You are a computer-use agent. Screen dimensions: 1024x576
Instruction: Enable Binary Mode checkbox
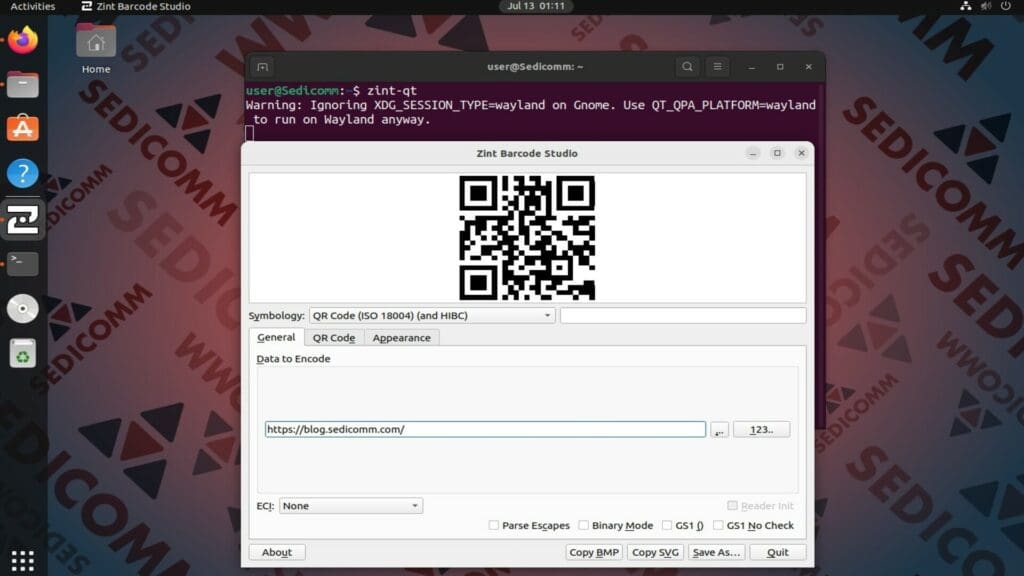pyautogui.click(x=584, y=525)
